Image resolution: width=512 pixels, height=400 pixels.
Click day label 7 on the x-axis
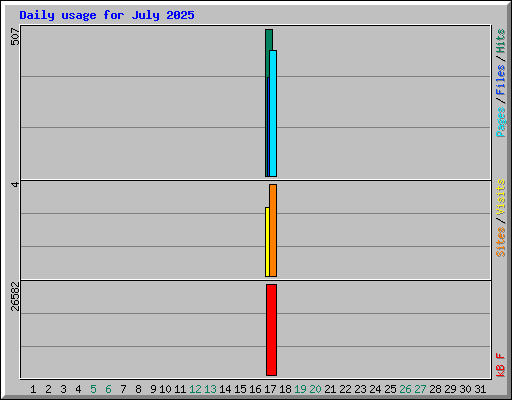point(123,389)
